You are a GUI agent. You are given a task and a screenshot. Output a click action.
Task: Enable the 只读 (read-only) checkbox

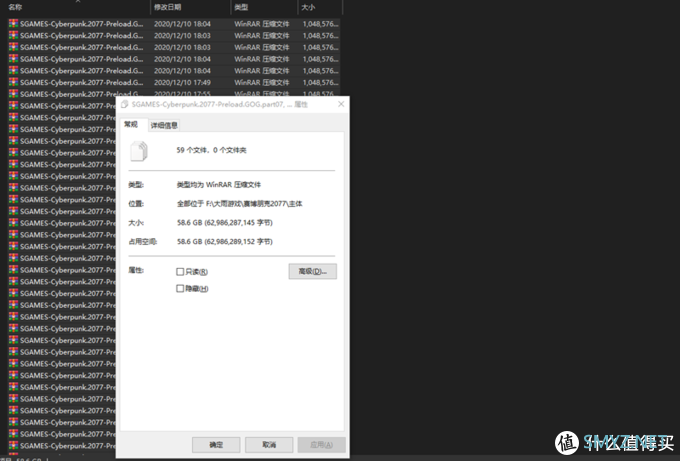click(x=180, y=271)
